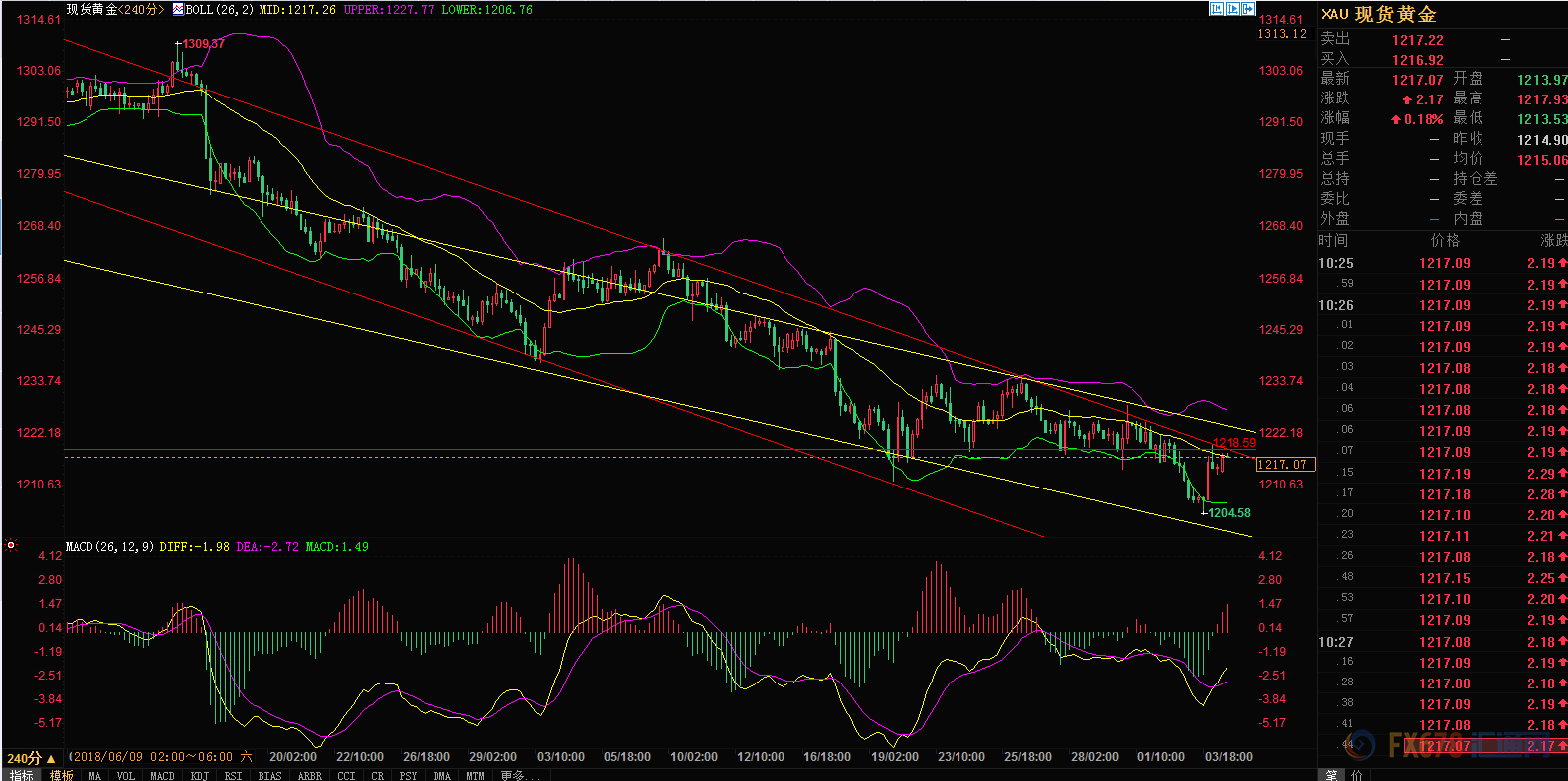Click the XAU 现货黄金 panel title

1379,14
